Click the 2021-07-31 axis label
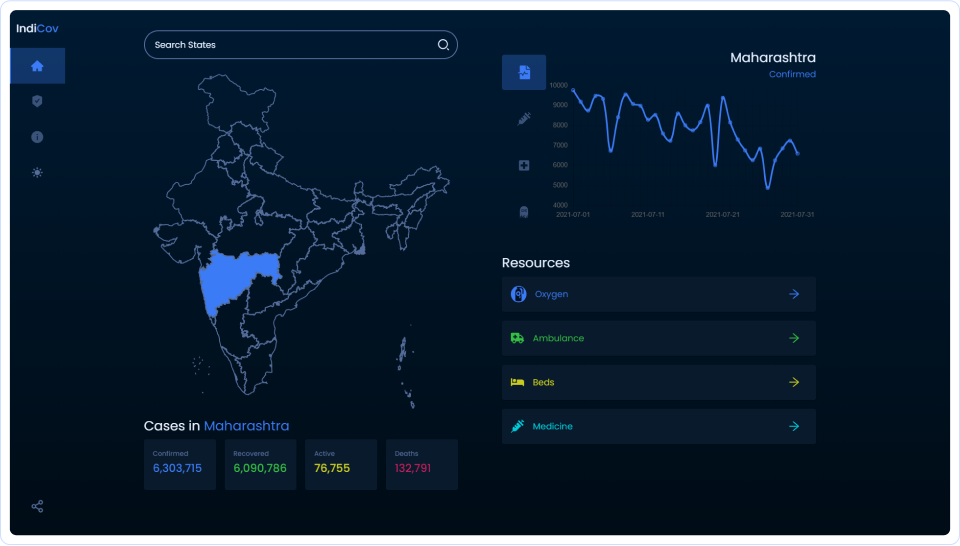This screenshot has width=960, height=546. [x=797, y=215]
